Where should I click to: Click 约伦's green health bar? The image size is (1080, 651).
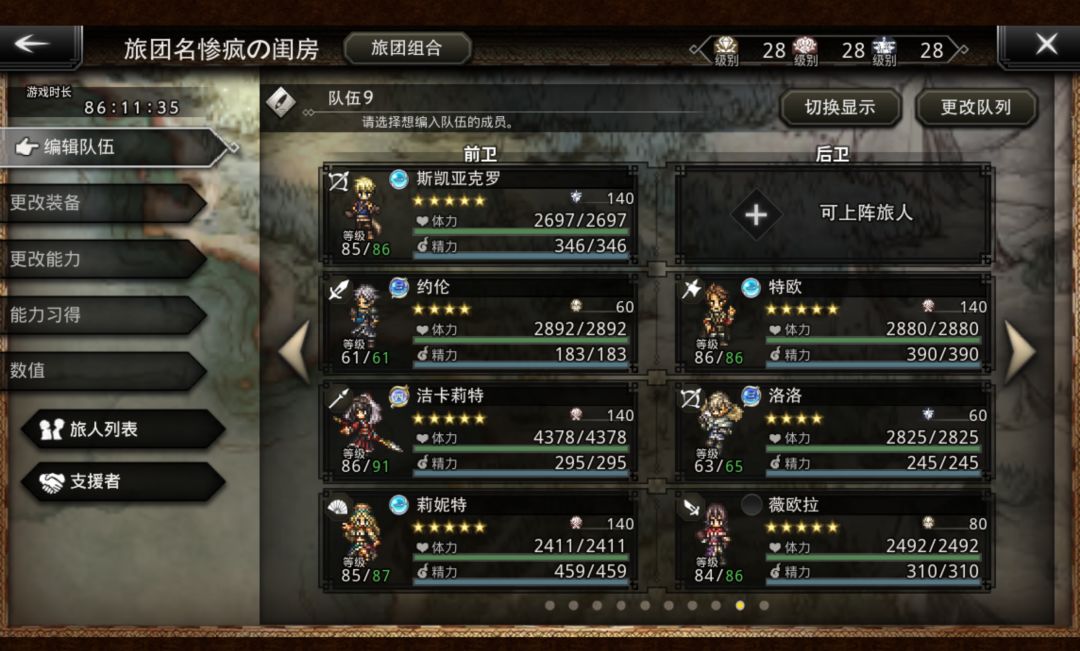[x=521, y=340]
